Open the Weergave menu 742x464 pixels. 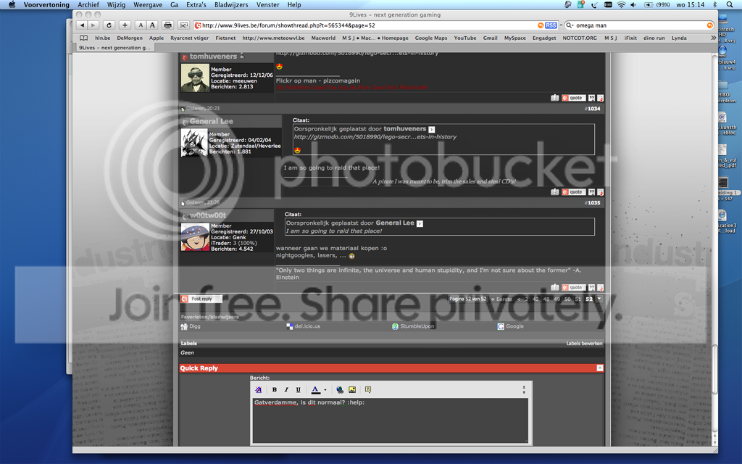(147, 5)
